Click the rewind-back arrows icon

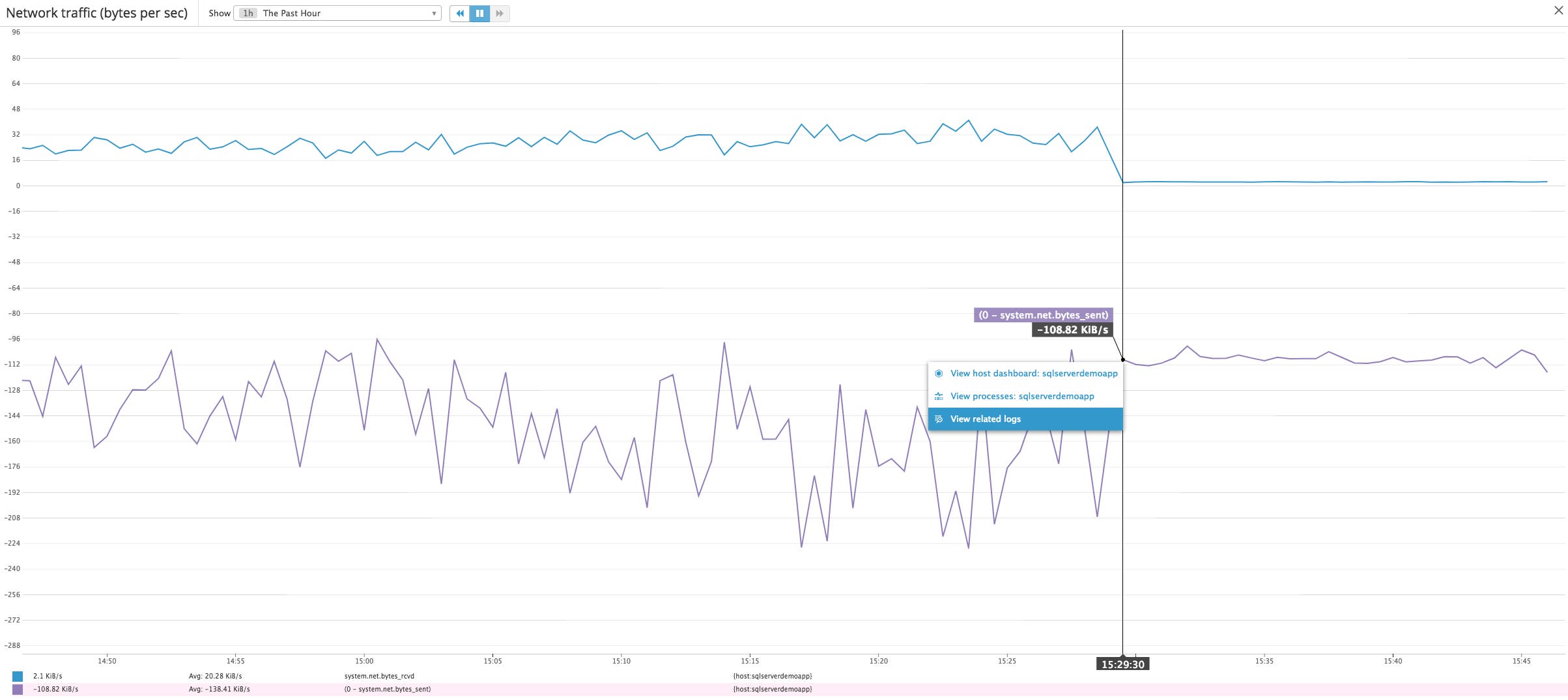pos(461,14)
